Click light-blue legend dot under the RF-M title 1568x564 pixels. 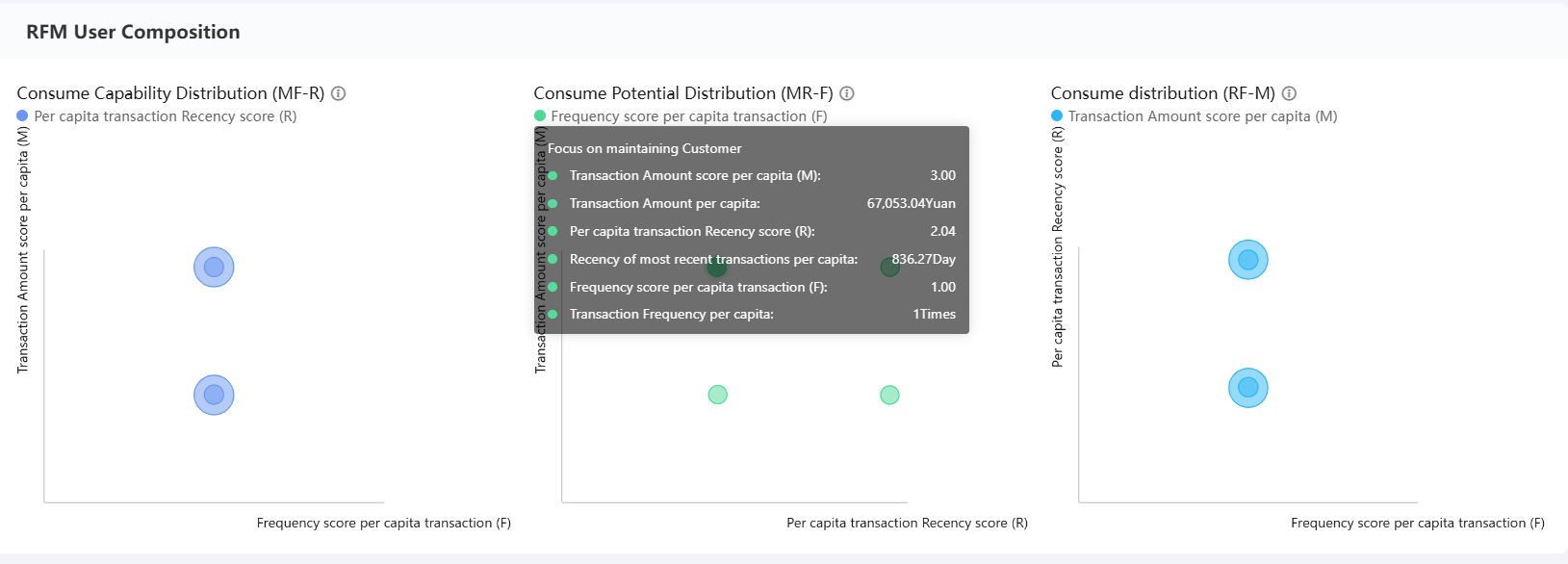point(1057,116)
